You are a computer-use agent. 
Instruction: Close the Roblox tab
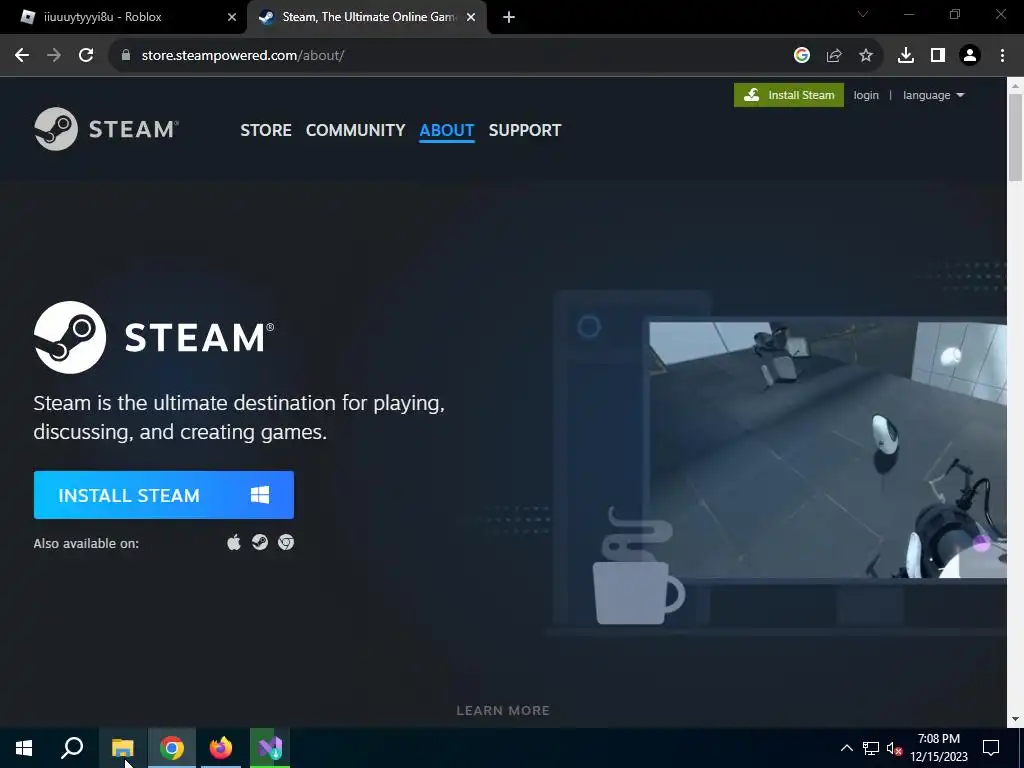pyautogui.click(x=232, y=18)
